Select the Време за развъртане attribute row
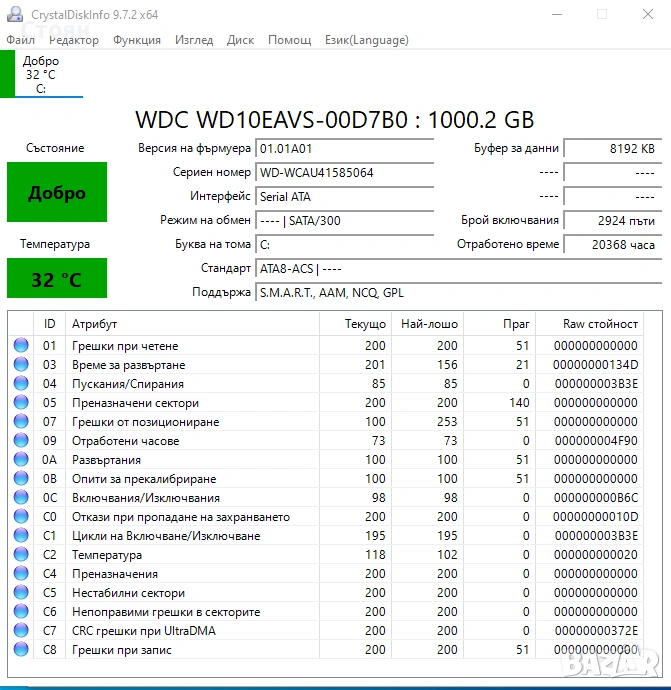Viewport: 671px width, 690px height. tap(190, 365)
